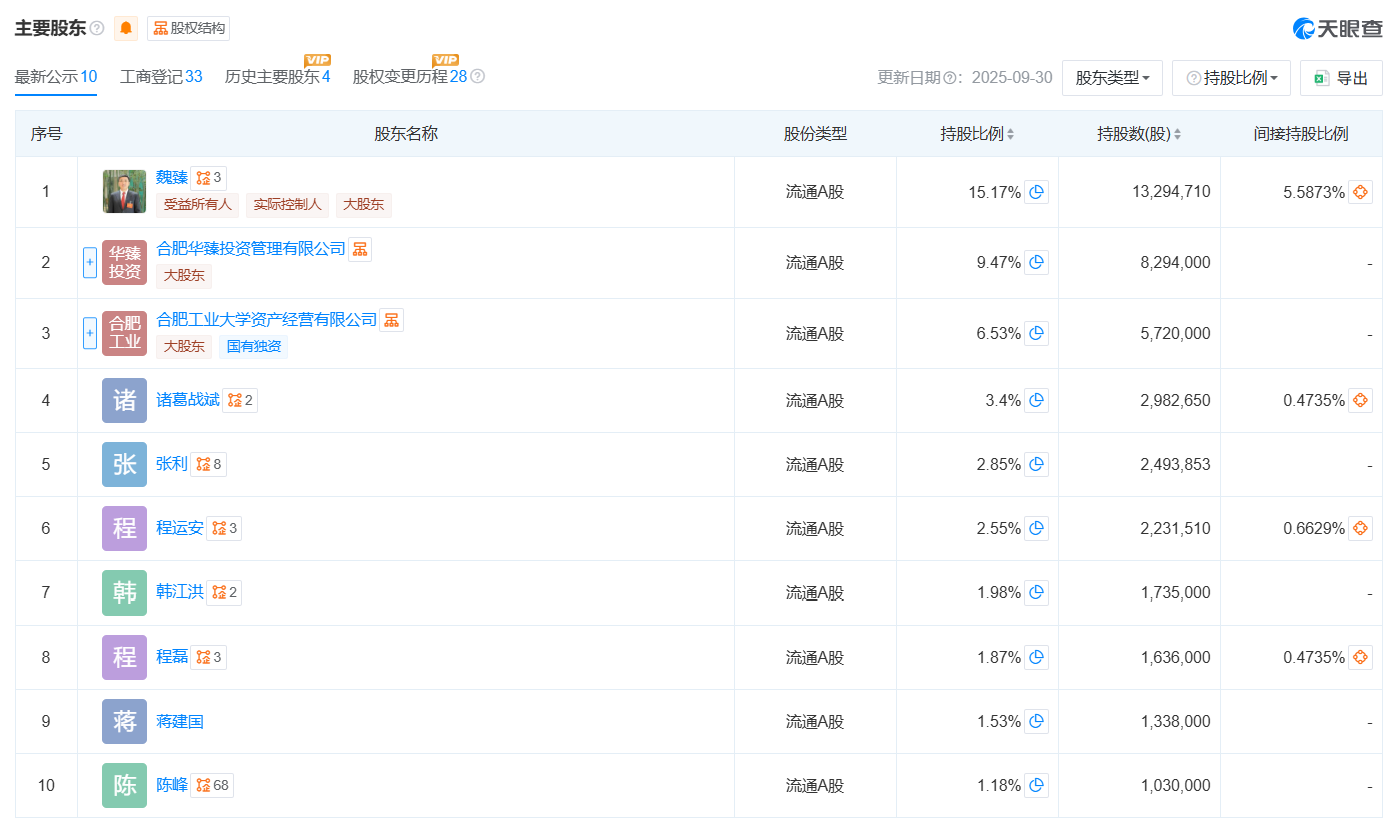Click pie chart icon beside 3.4% holding
The width and height of the screenshot is (1399, 823).
[x=1037, y=400]
